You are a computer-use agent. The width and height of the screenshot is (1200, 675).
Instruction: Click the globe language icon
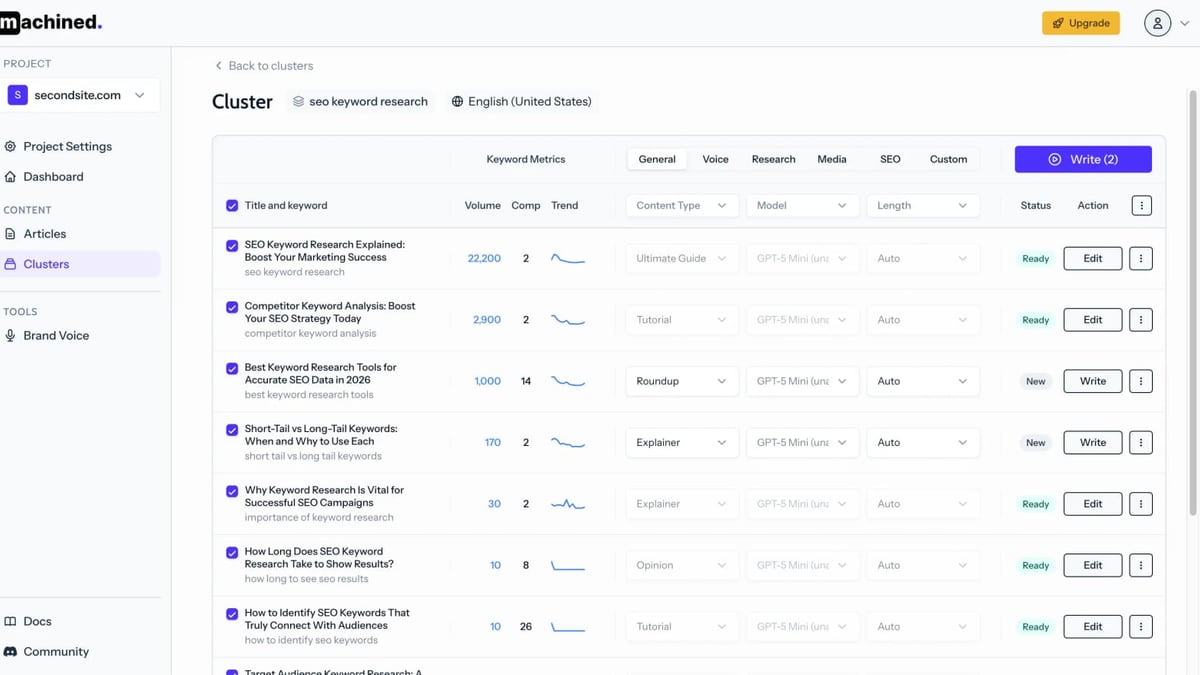[458, 102]
